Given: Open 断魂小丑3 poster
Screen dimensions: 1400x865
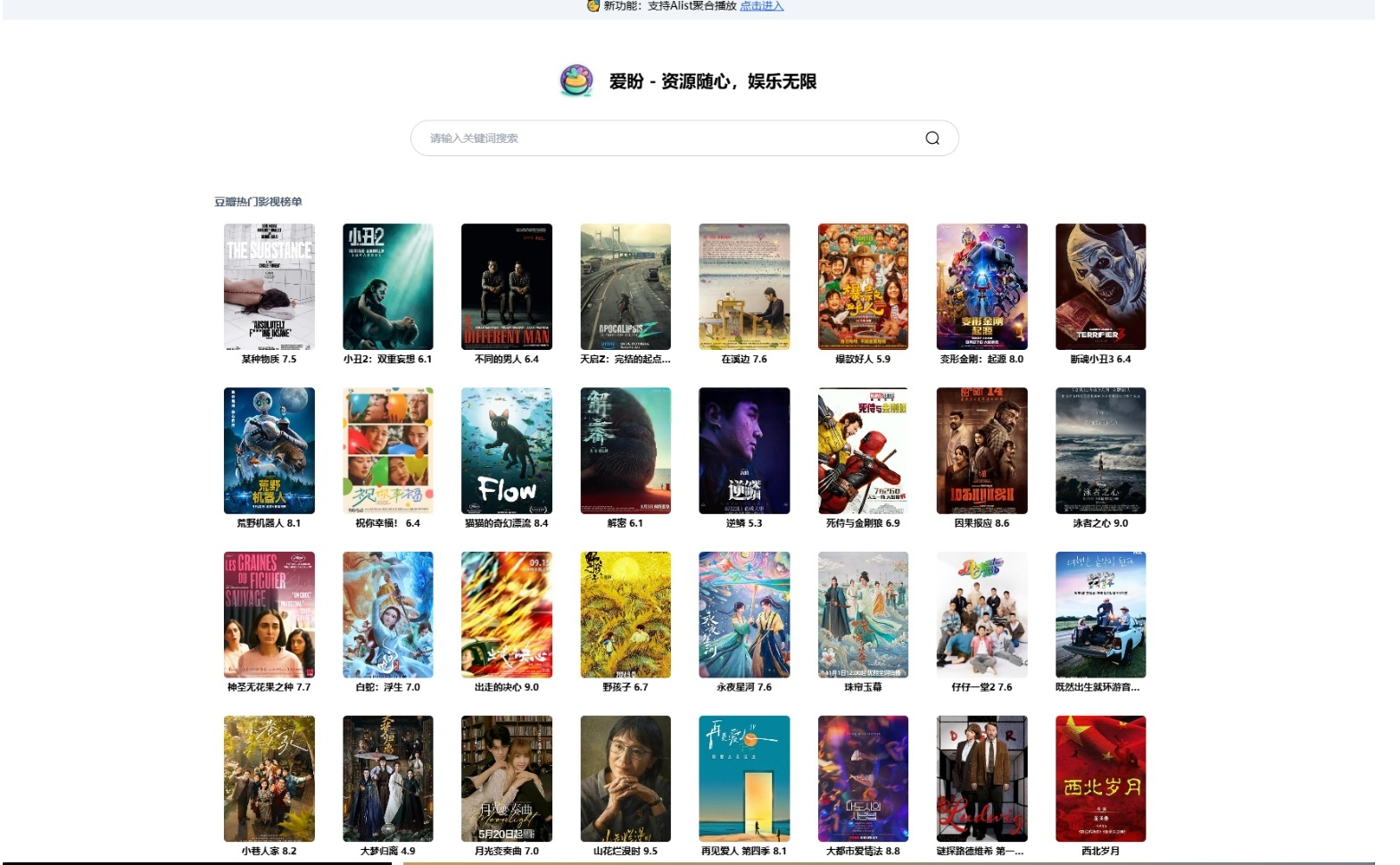Looking at the screenshot, I should 1100,287.
